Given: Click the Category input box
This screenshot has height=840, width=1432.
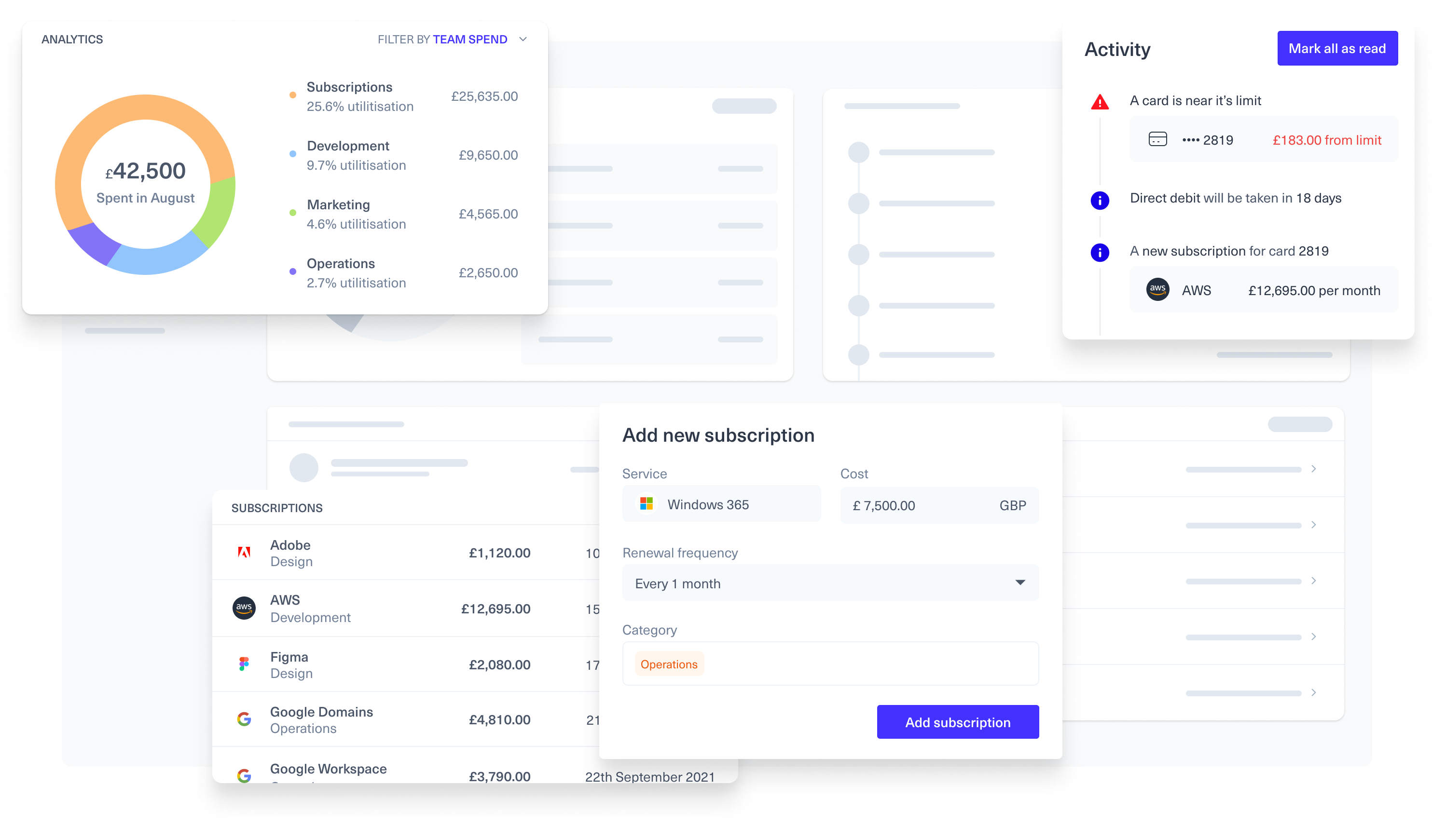Looking at the screenshot, I should click(x=830, y=664).
